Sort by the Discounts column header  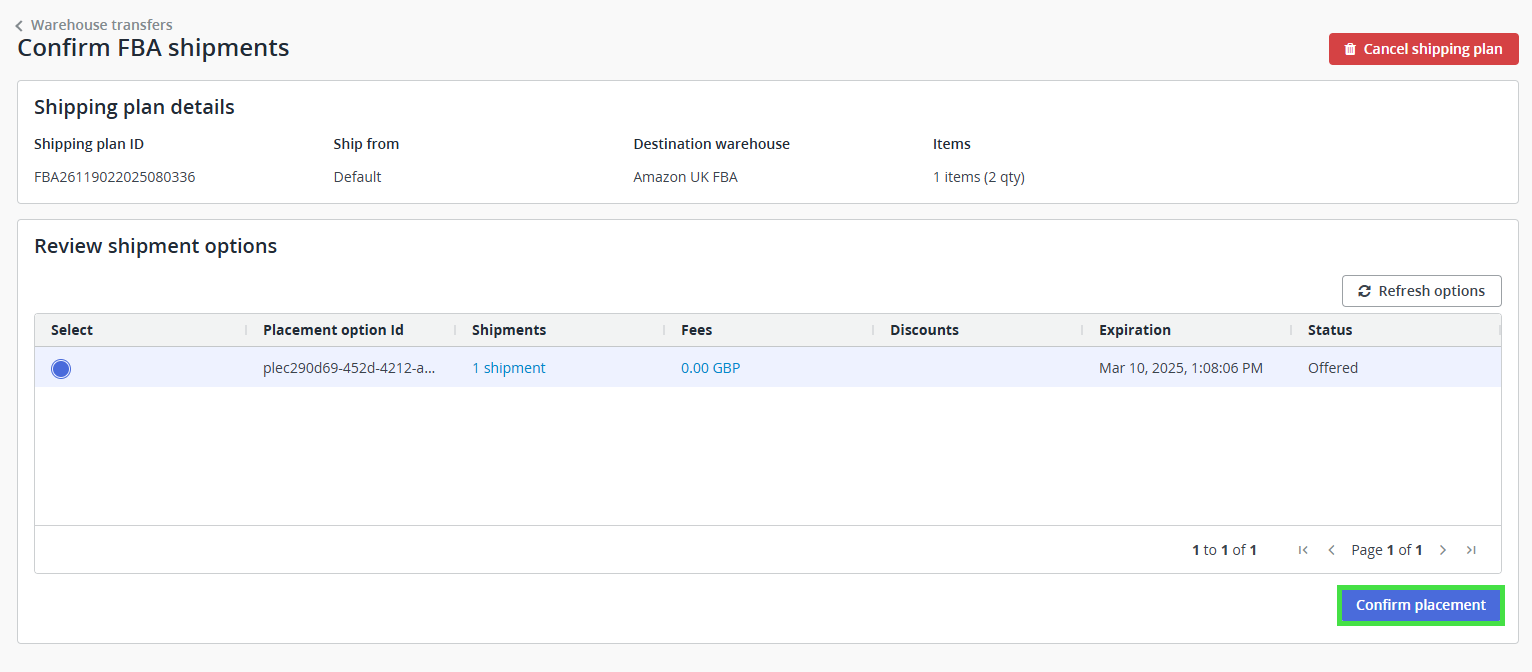pos(924,330)
